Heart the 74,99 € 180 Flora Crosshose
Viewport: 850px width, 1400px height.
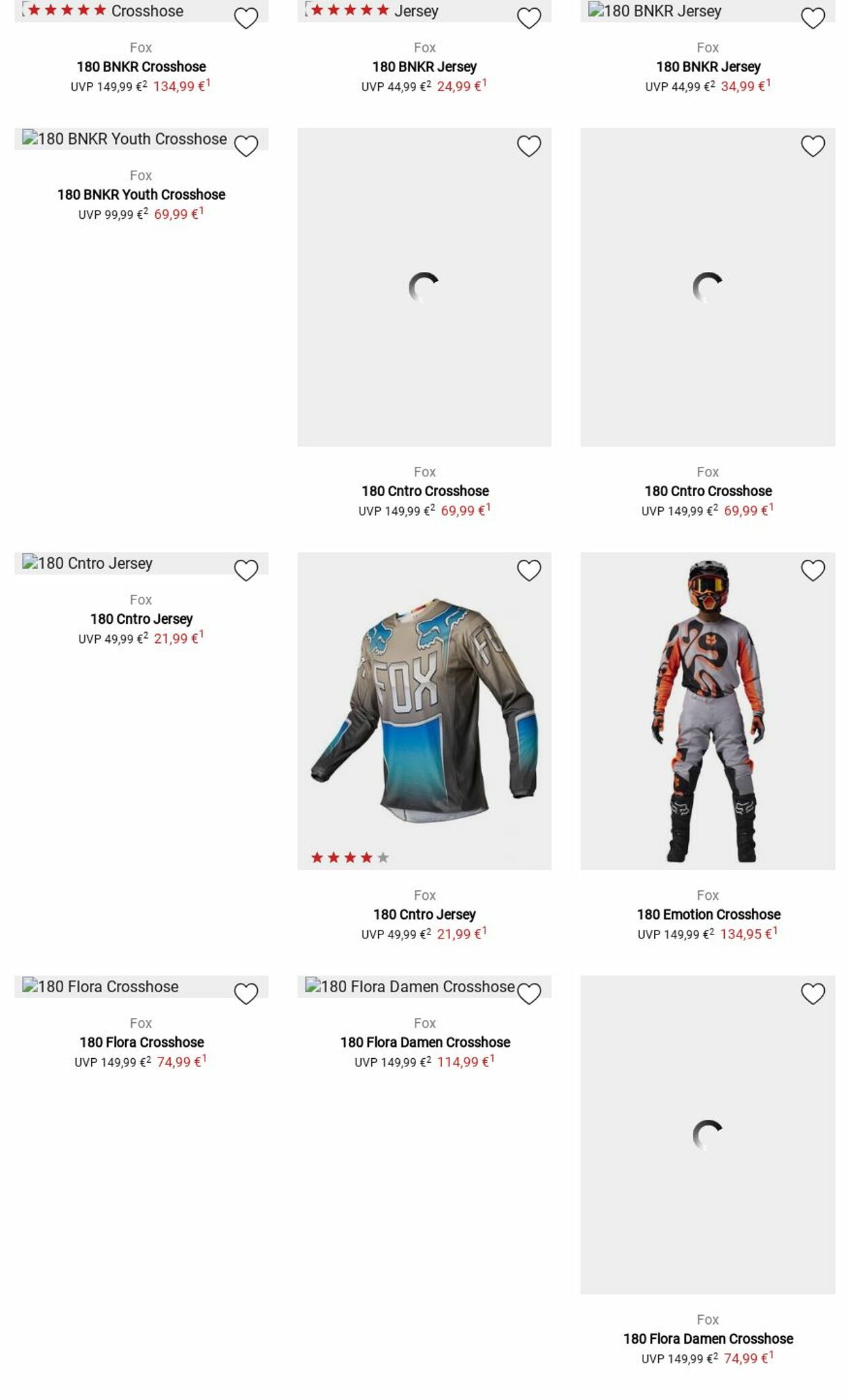pos(245,994)
